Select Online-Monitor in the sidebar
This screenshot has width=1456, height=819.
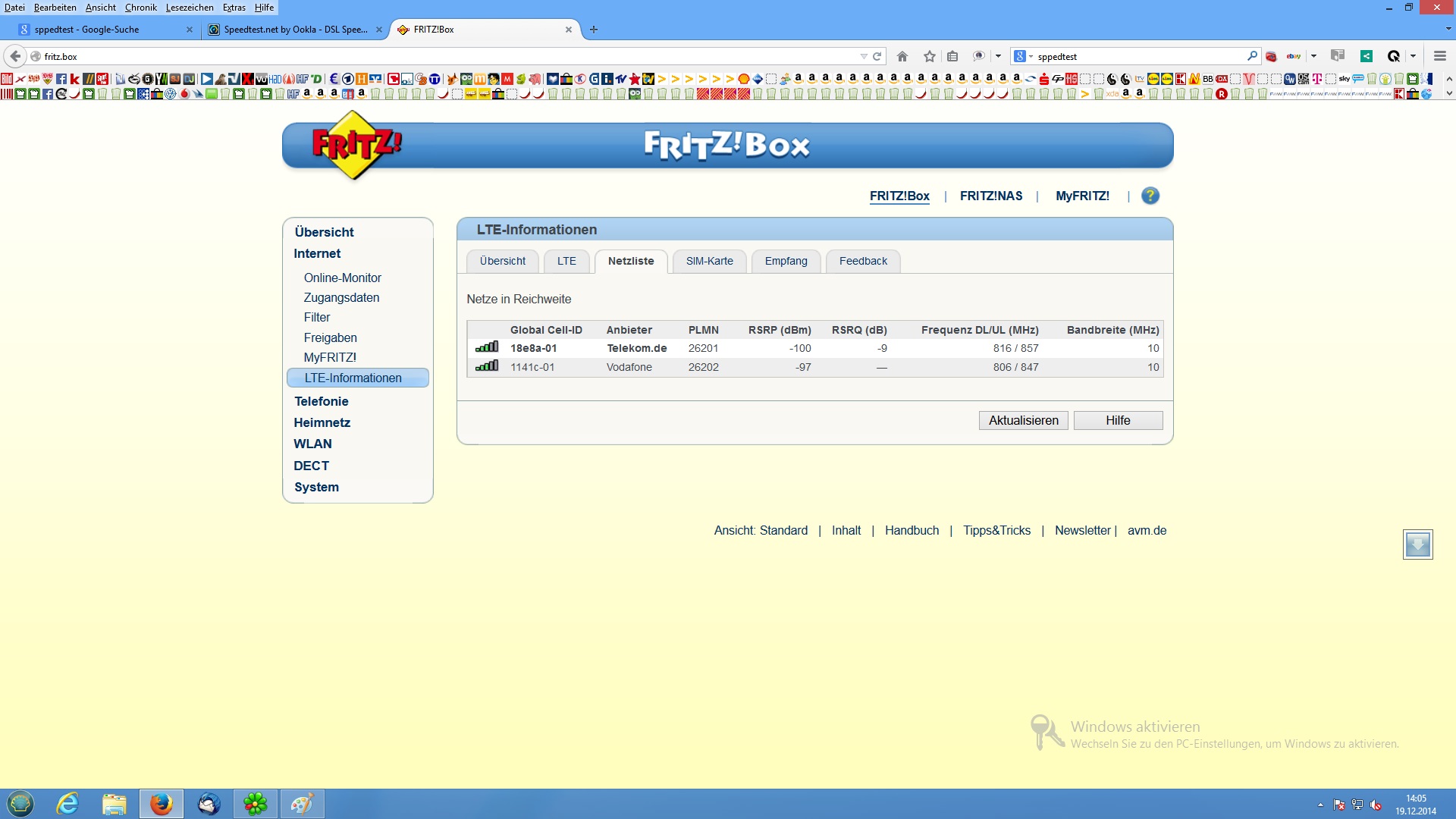[342, 278]
